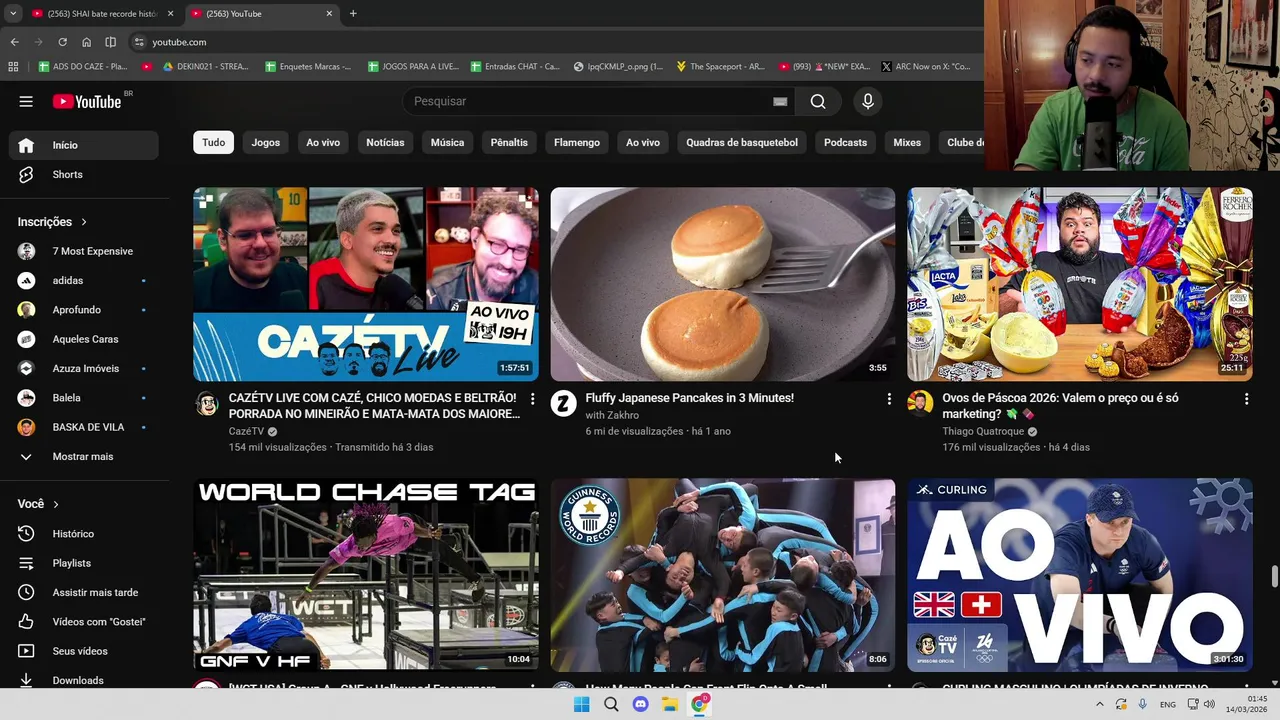The height and width of the screenshot is (720, 1280).
Task: Click the YouTube logo
Action: [87, 101]
